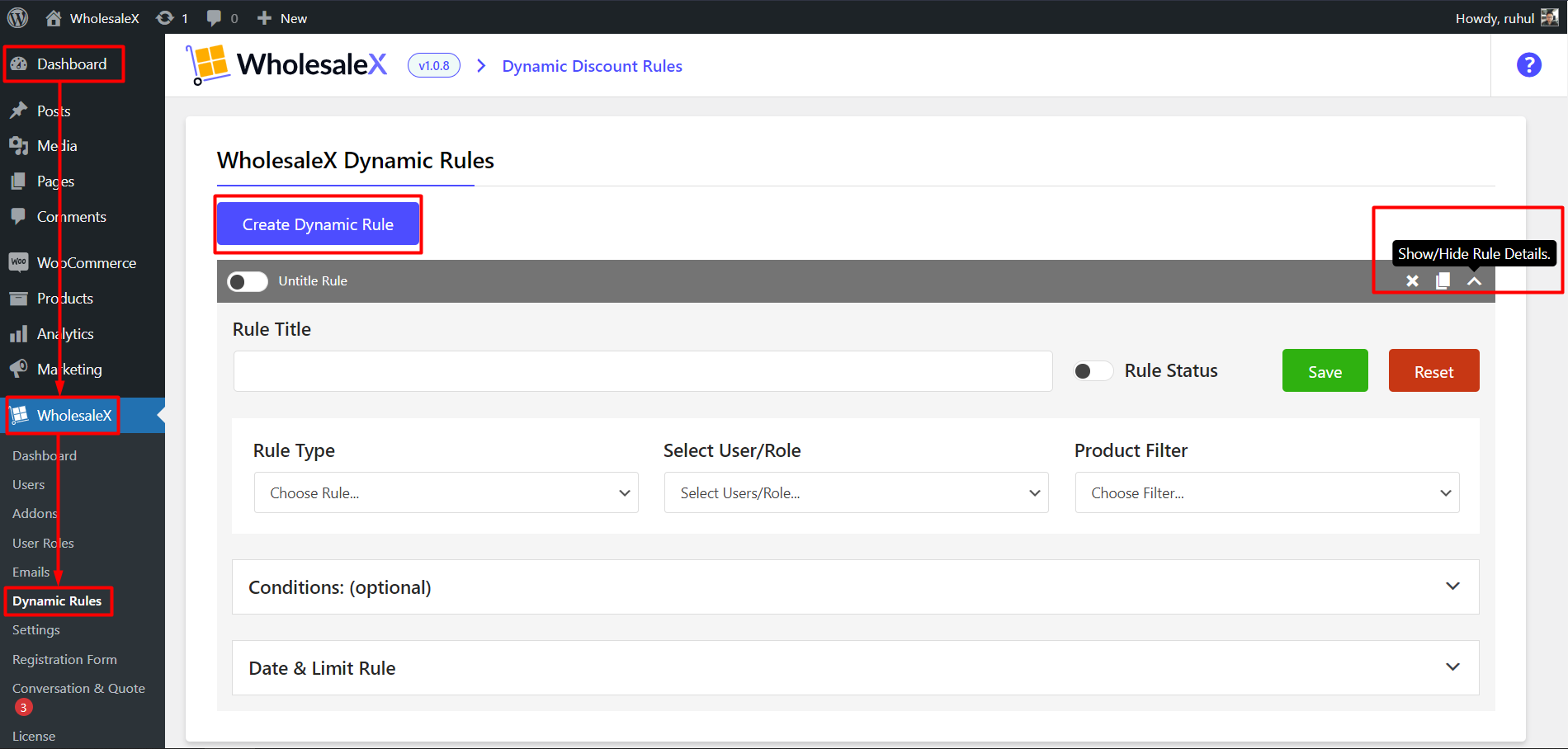Expand the Date & Limit Rule section

pyautogui.click(x=855, y=667)
